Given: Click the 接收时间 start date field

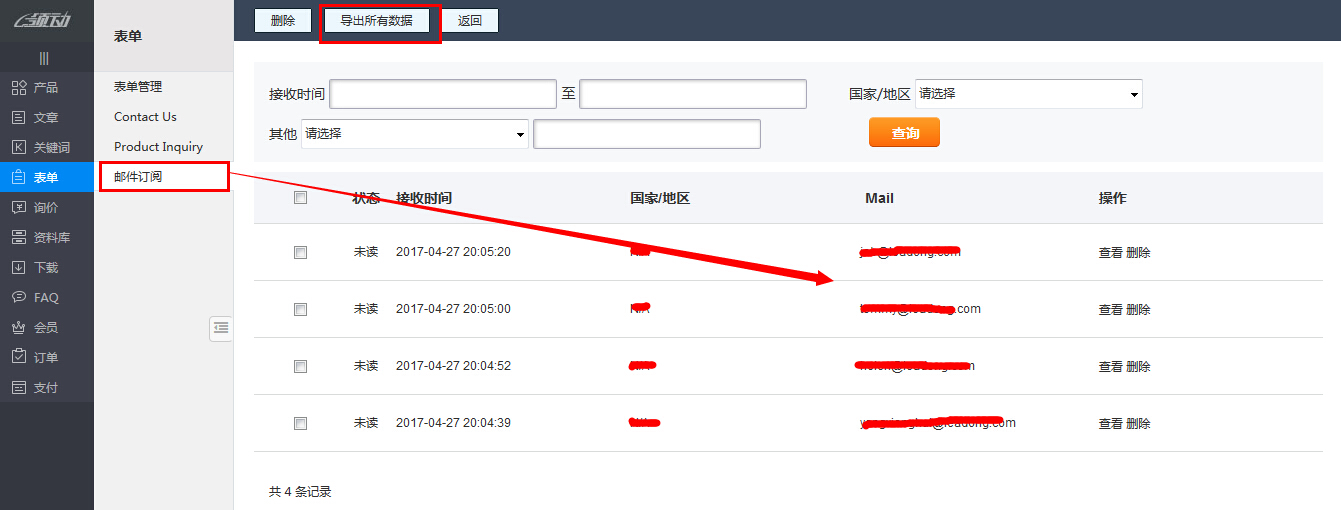Looking at the screenshot, I should (442, 94).
